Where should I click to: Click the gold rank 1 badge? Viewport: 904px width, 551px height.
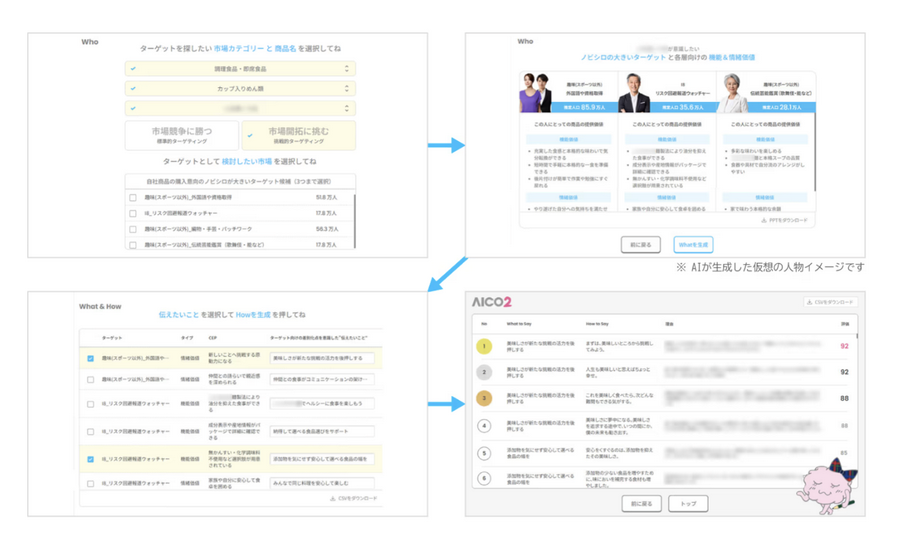[484, 346]
